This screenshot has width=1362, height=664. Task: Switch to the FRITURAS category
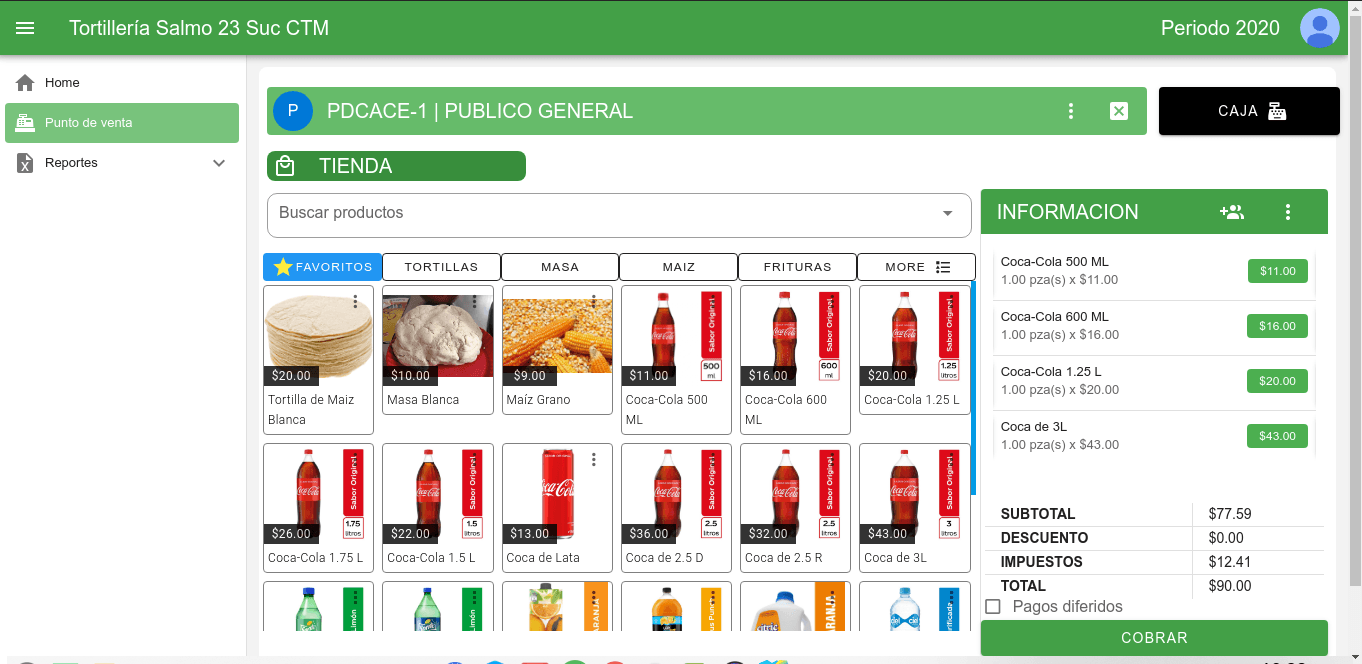tap(798, 267)
